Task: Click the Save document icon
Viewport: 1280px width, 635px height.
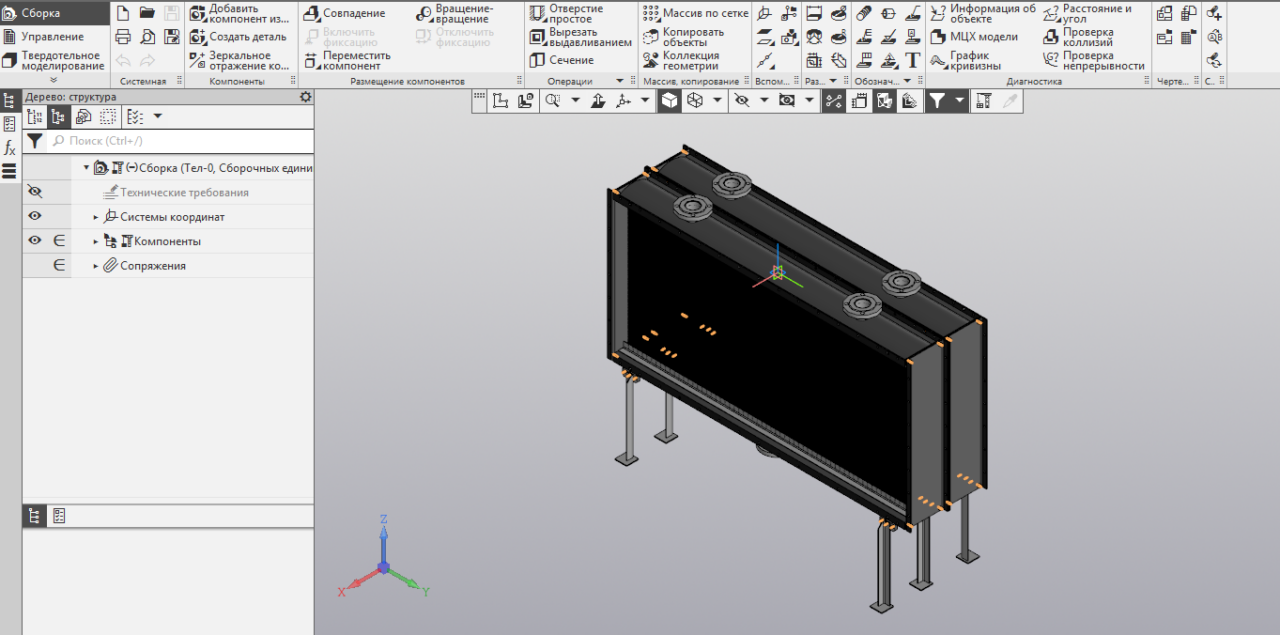Action: [172, 13]
